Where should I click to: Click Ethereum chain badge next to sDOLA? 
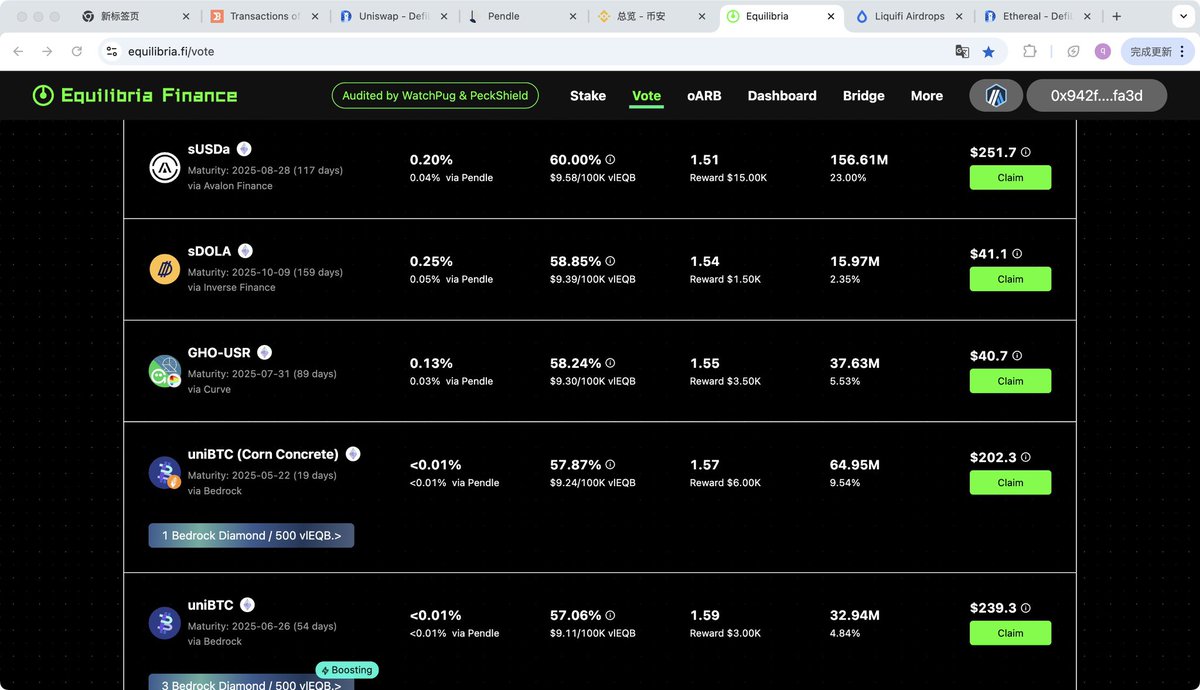[x=245, y=251]
